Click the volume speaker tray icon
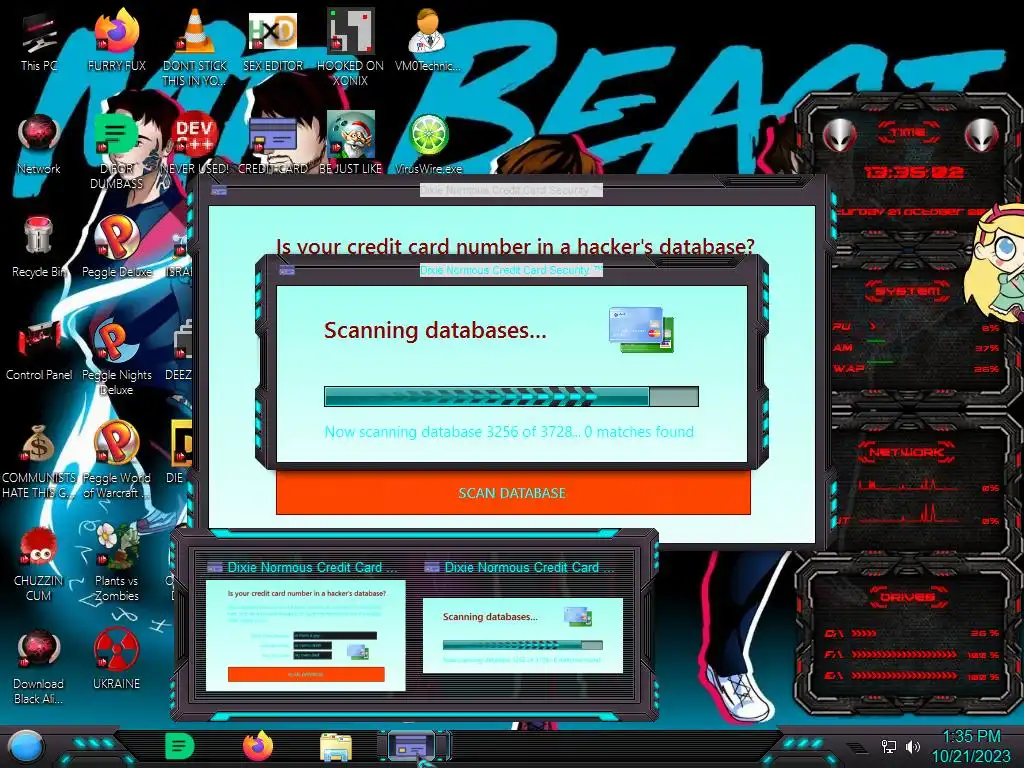This screenshot has width=1024, height=768. pyautogui.click(x=912, y=746)
